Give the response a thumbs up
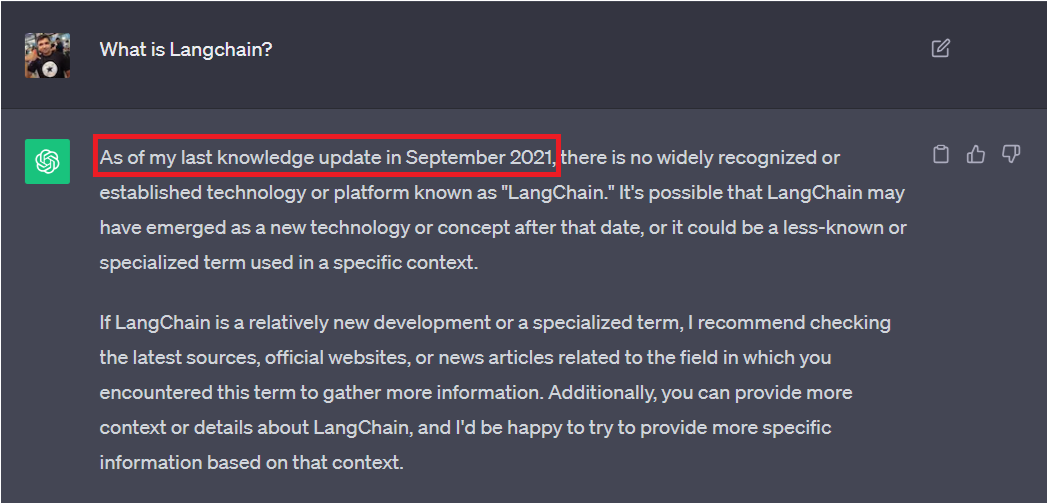This screenshot has height=503, width=1047. coord(976,155)
